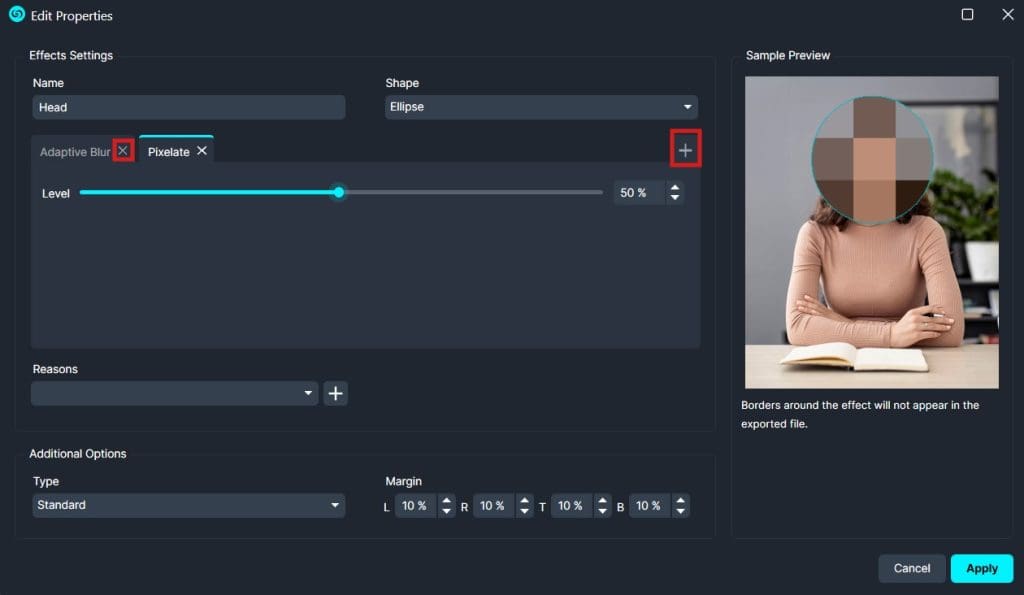Increase the left margin value
Image resolution: width=1024 pixels, height=595 pixels.
click(x=446, y=501)
